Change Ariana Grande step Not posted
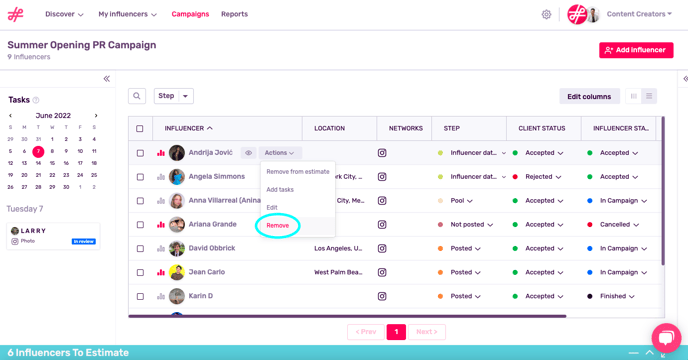Image resolution: width=688 pixels, height=360 pixels. click(x=471, y=225)
